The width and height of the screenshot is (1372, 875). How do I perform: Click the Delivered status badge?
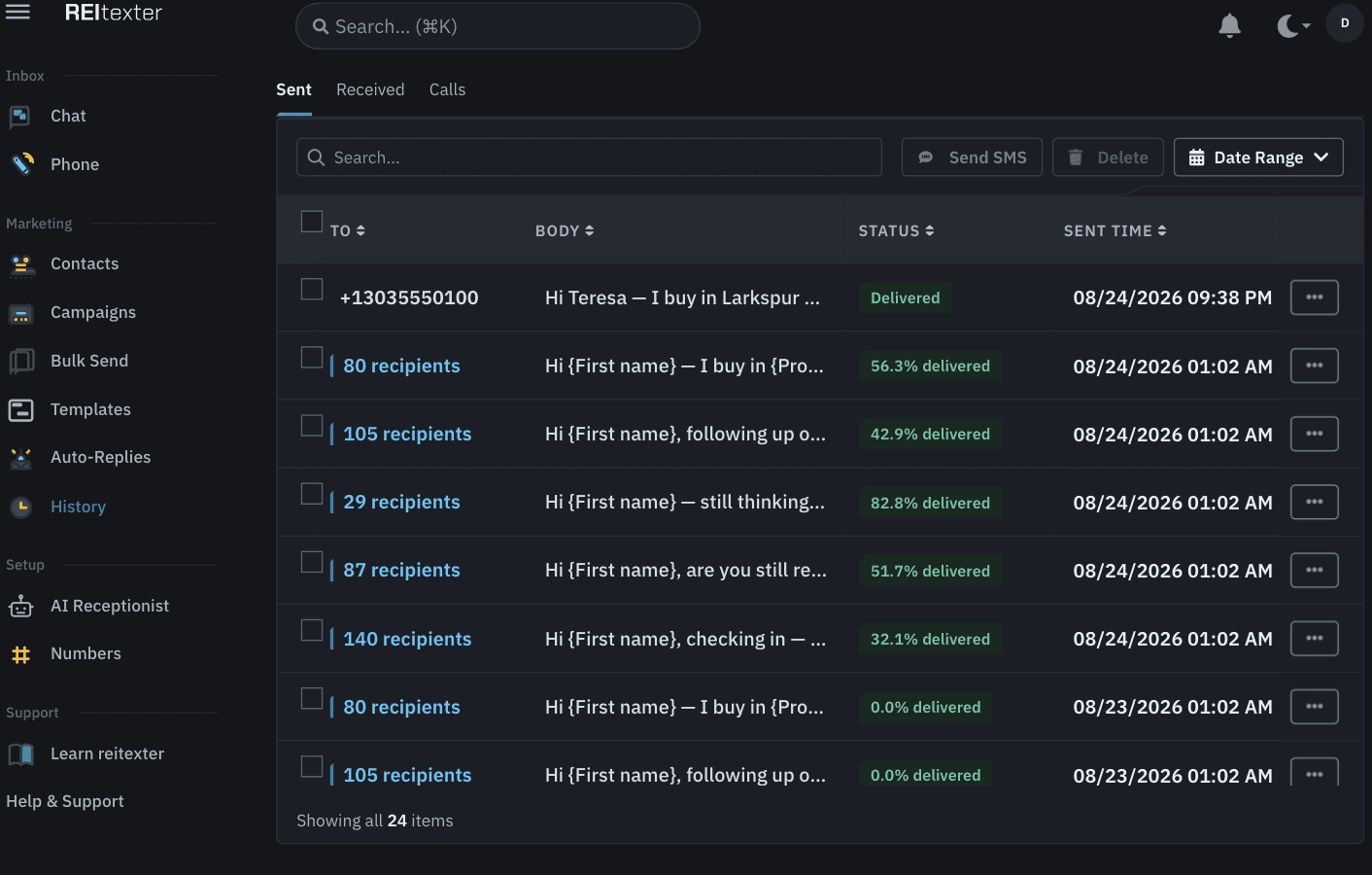(905, 298)
